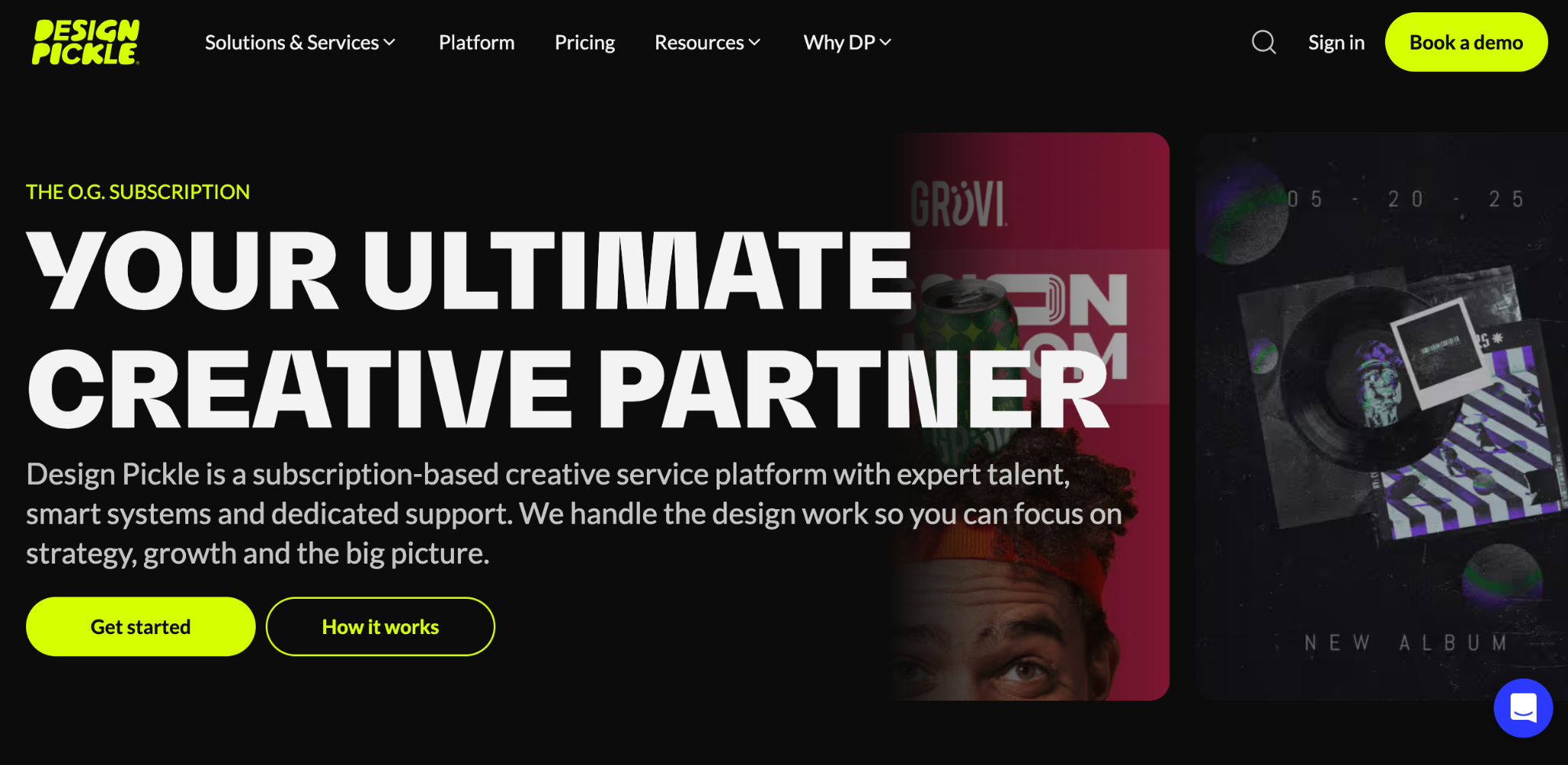
Task: Click the Why DP menu label
Action: 839,43
